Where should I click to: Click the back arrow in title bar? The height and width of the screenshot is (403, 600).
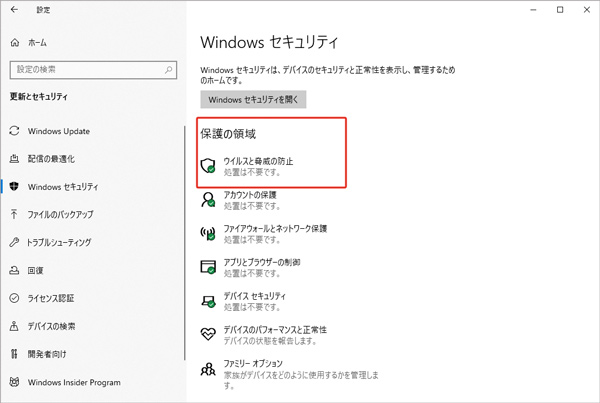14,10
